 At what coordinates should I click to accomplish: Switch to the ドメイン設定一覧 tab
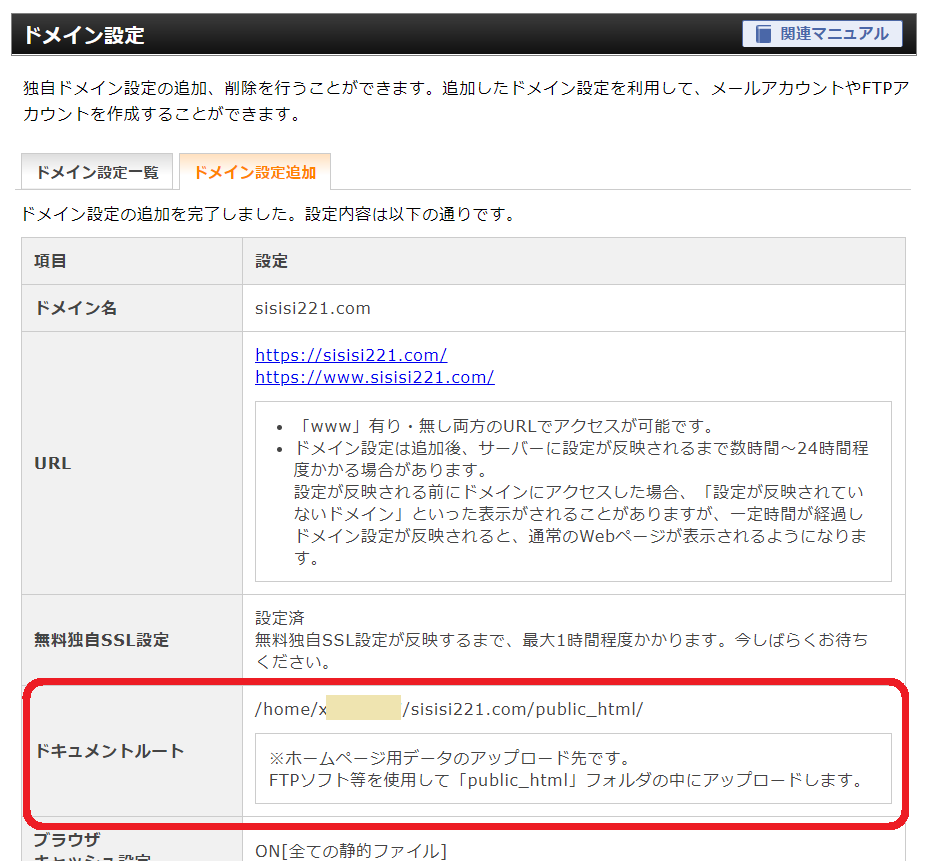96,171
